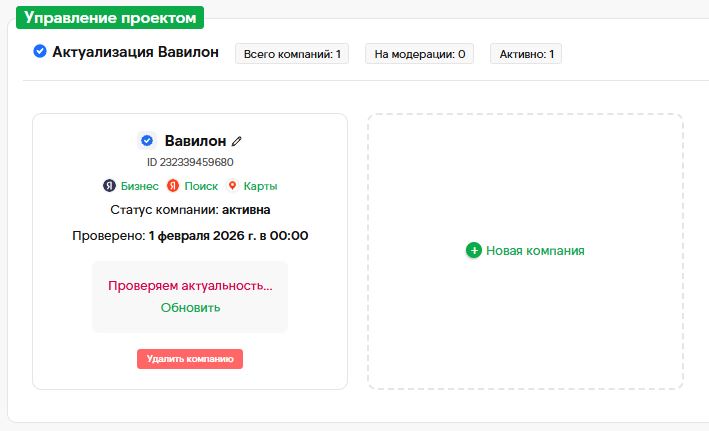The height and width of the screenshot is (431, 709).
Task: Click the pencil edit icon next to Вавилон
Action: point(237,141)
